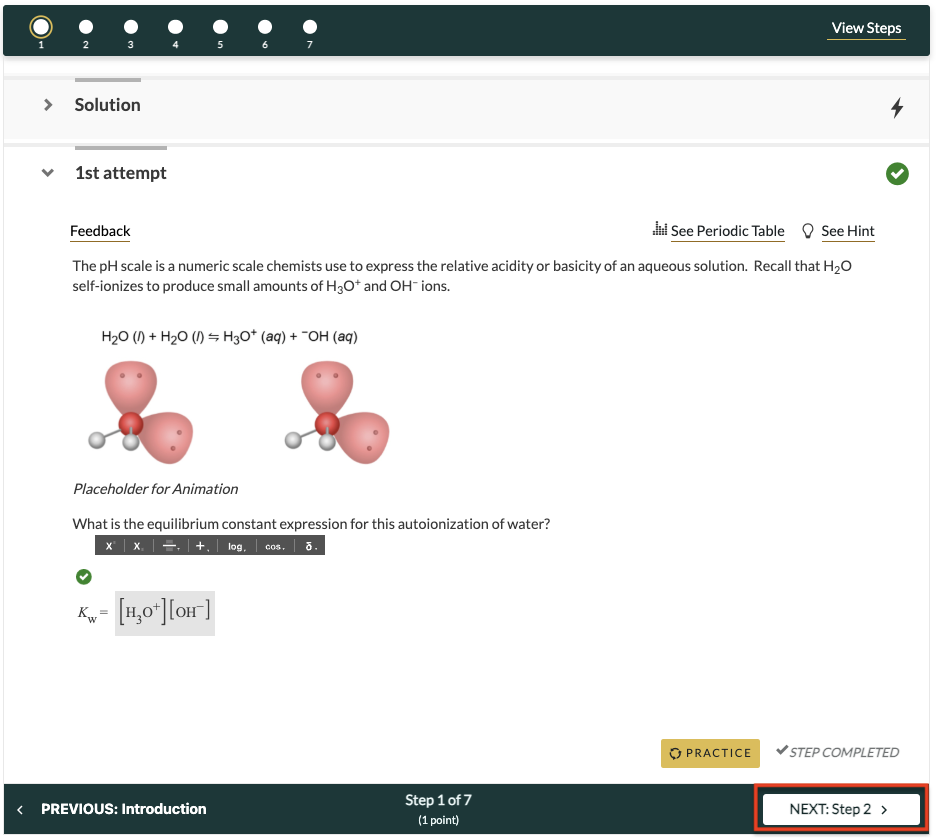
Task: Click the Placeholder for Animation caption
Action: 155,489
